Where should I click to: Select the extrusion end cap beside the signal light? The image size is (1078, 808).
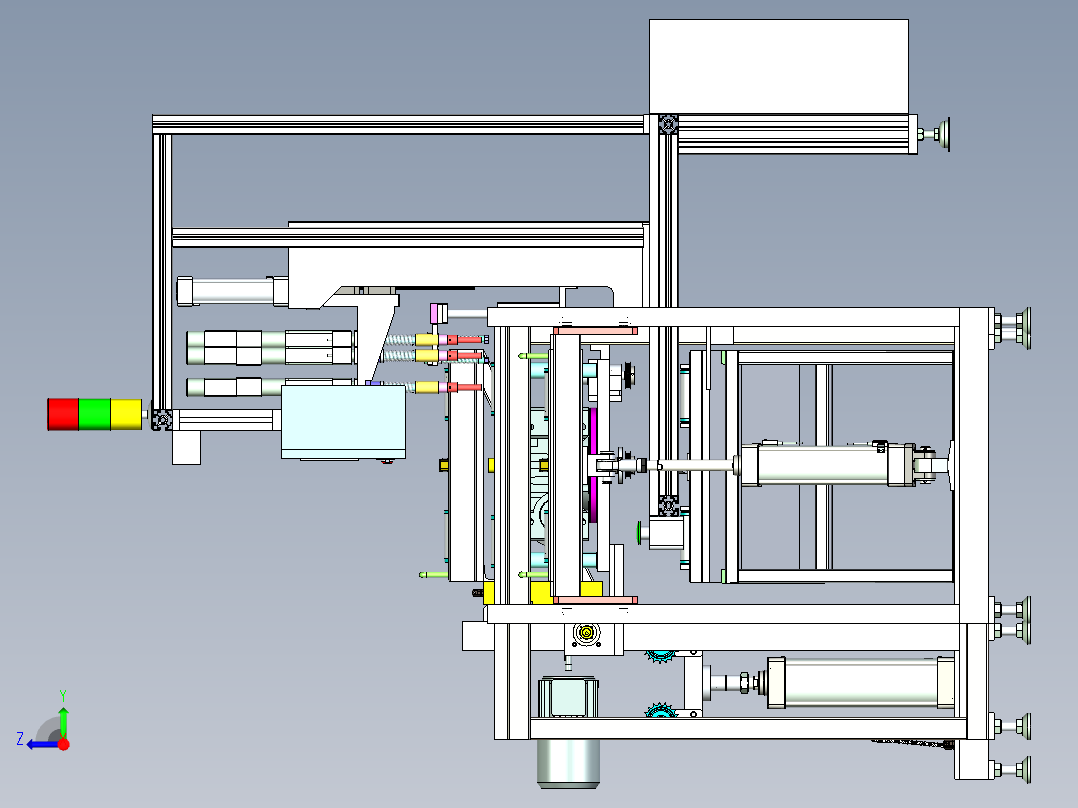tap(162, 420)
